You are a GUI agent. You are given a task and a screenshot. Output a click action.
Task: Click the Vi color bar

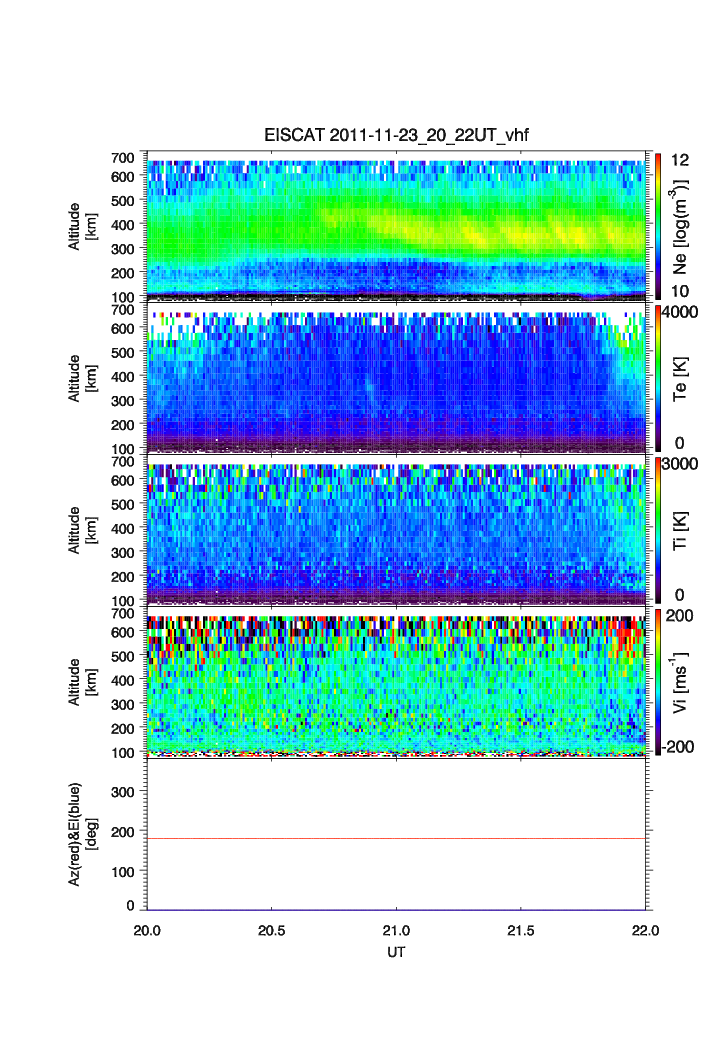(658, 683)
